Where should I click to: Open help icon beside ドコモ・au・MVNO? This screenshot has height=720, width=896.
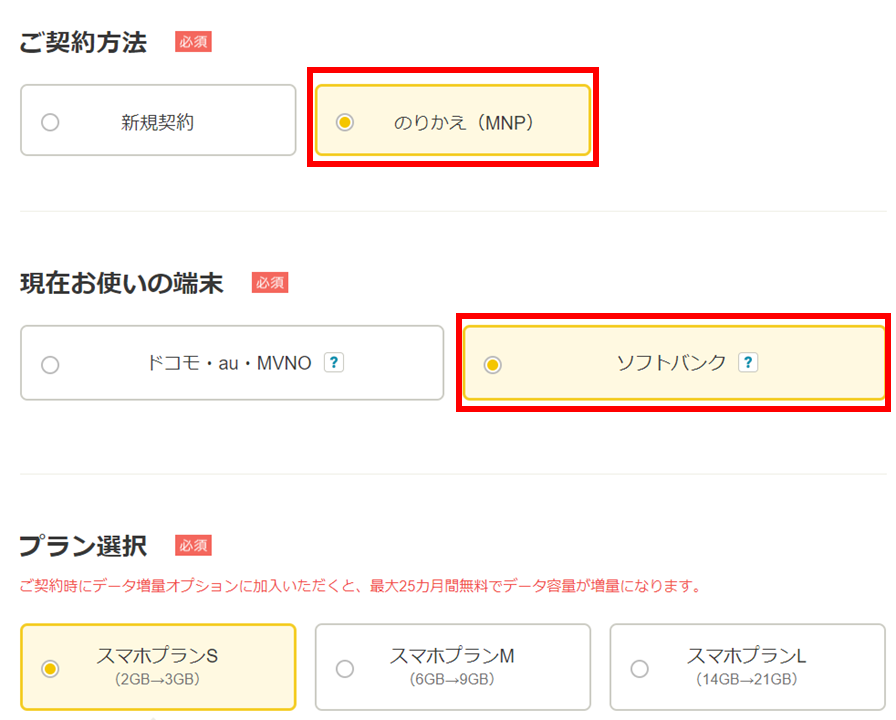[334, 362]
